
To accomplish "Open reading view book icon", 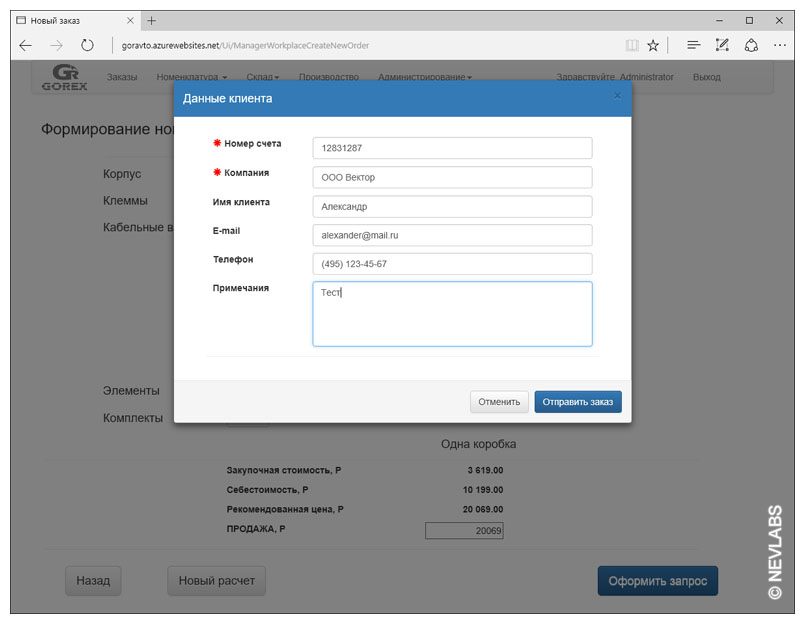I will coord(631,45).
